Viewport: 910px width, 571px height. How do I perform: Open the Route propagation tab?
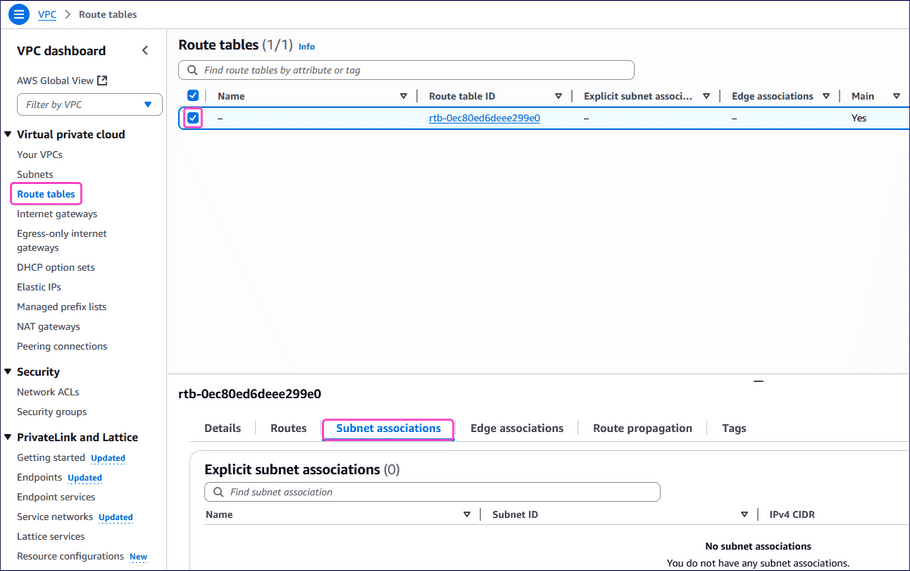pyautogui.click(x=642, y=428)
